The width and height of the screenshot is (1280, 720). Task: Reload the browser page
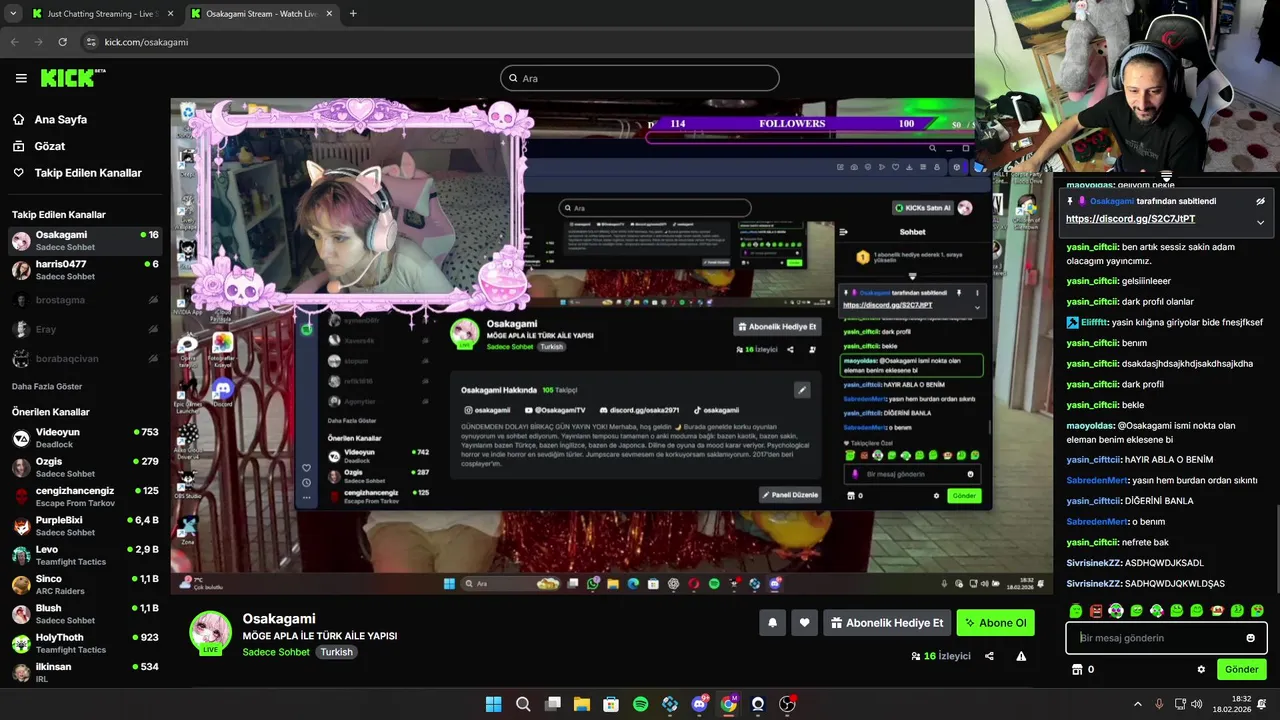[x=62, y=42]
